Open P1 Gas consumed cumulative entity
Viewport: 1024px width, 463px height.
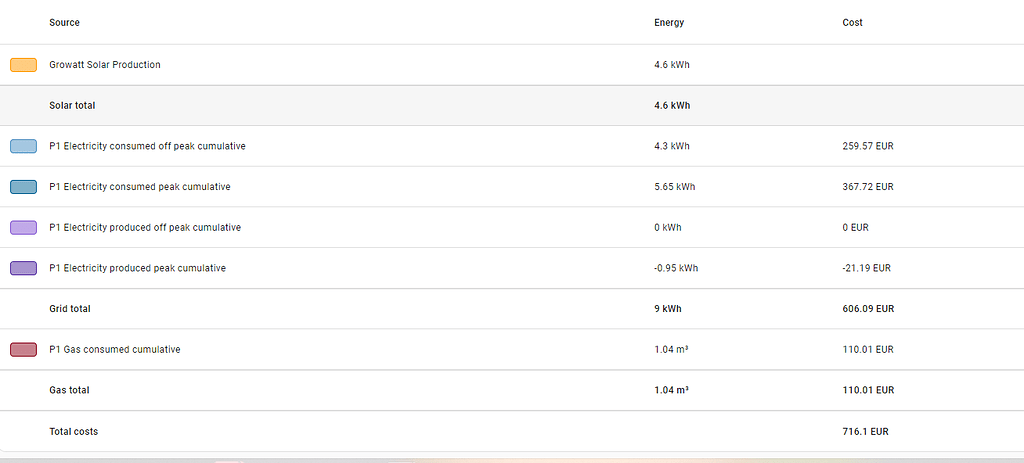click(x=115, y=350)
